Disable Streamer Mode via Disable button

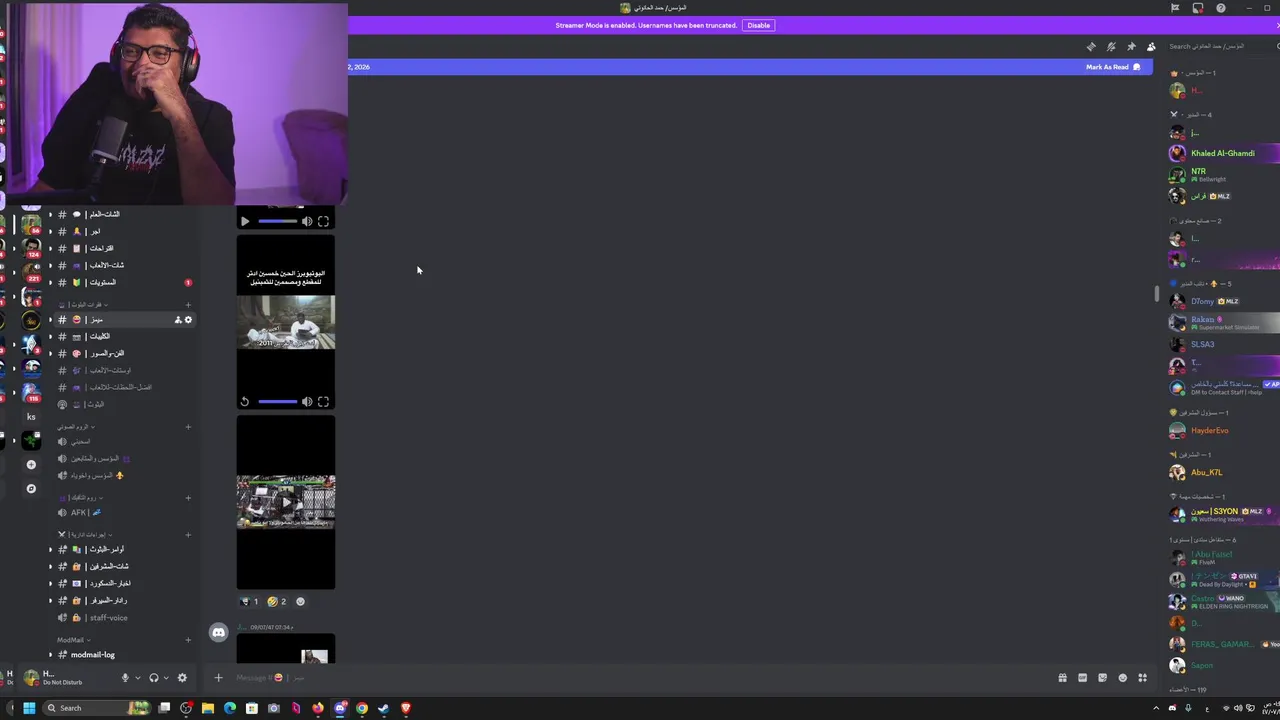[x=759, y=25]
